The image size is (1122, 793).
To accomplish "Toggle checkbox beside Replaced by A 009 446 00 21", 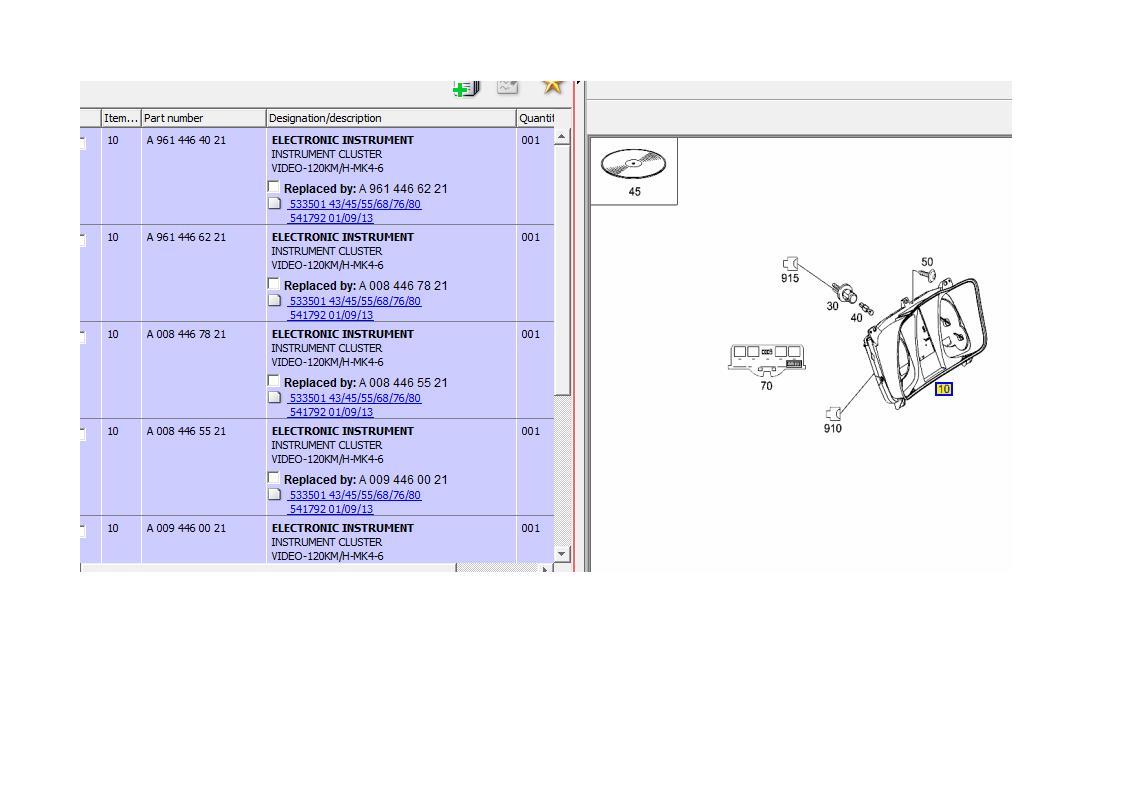I will tap(274, 478).
